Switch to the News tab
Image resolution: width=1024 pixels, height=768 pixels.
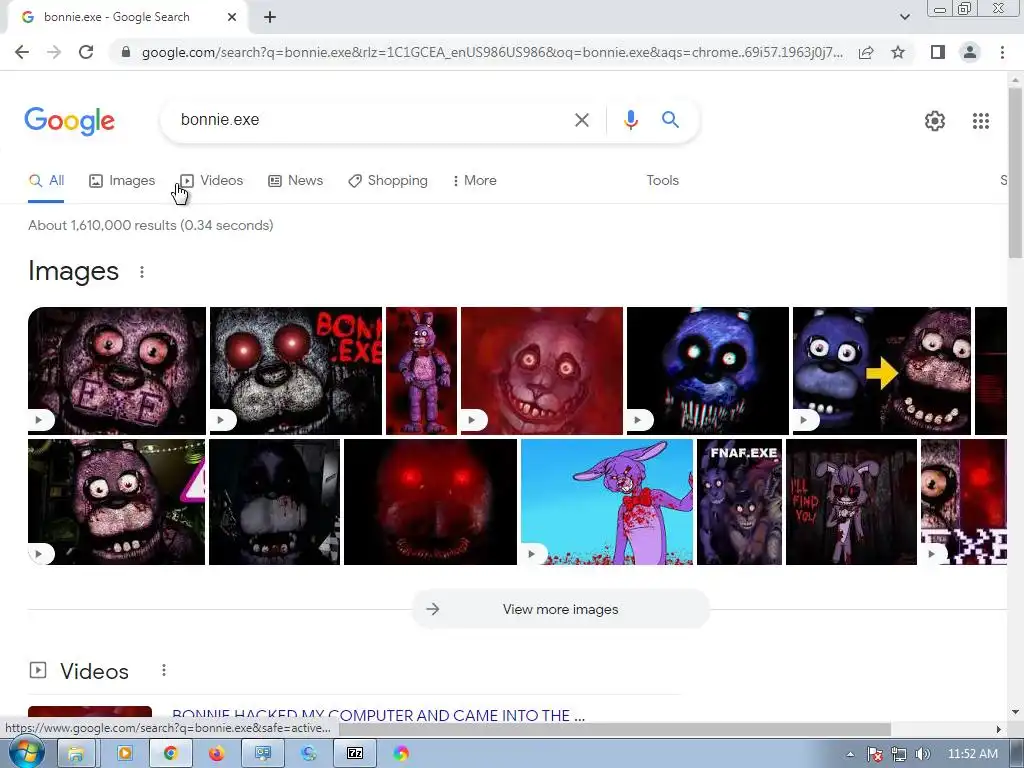tap(295, 181)
